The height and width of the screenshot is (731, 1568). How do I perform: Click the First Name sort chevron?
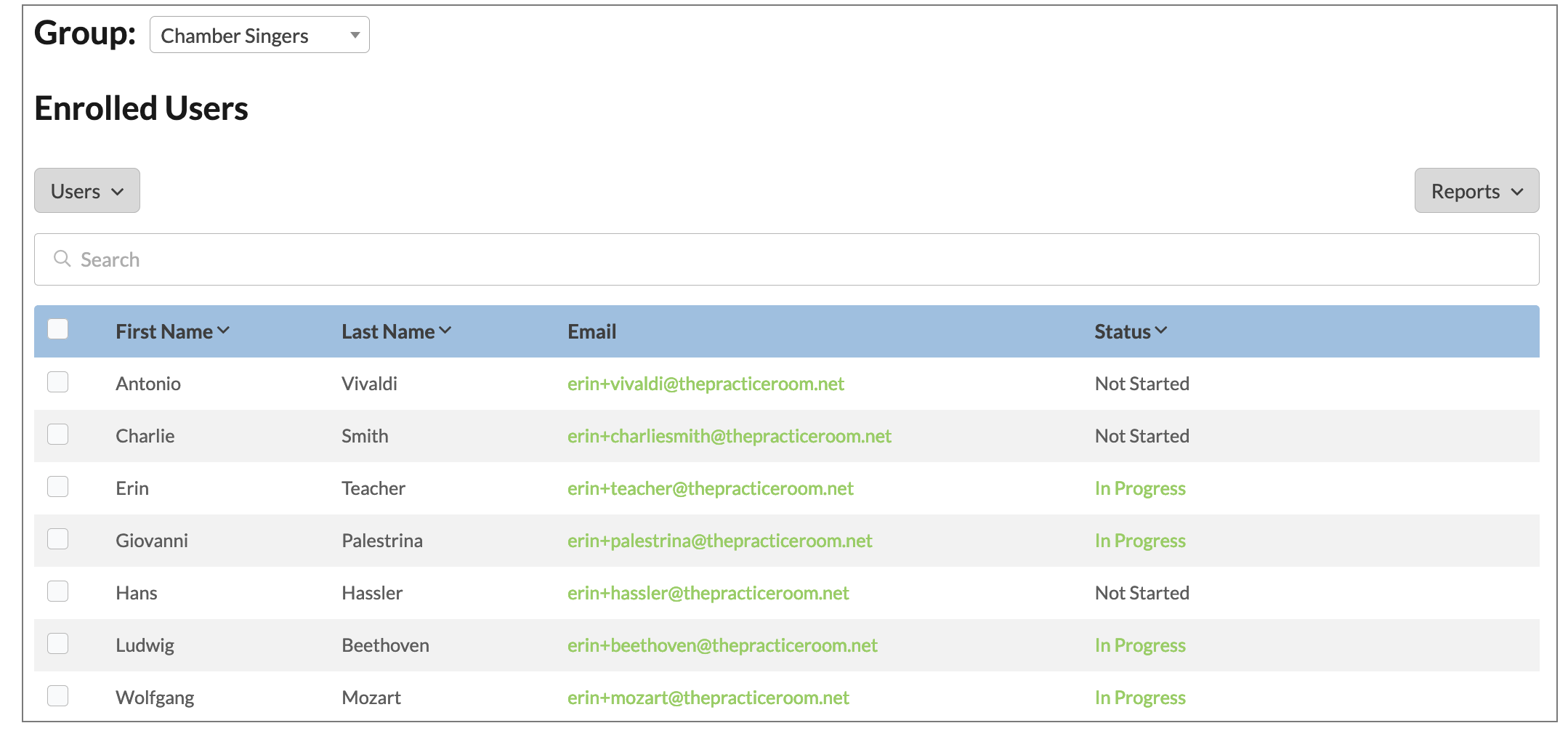click(224, 331)
